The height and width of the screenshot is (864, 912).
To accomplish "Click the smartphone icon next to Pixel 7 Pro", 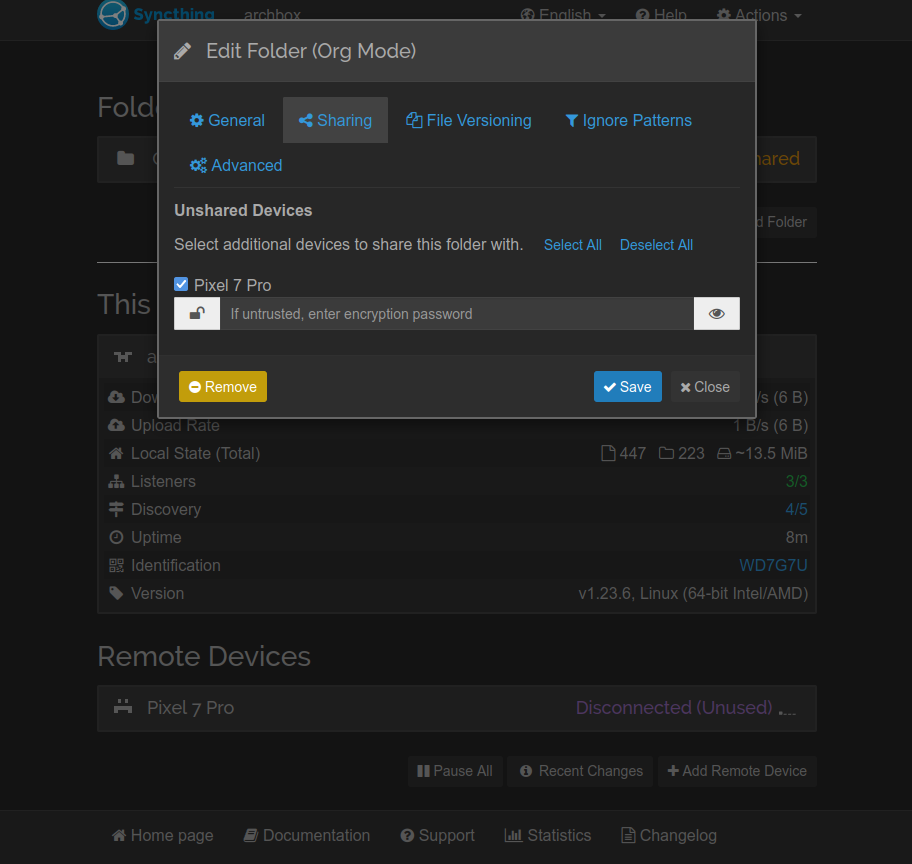I will (x=122, y=707).
